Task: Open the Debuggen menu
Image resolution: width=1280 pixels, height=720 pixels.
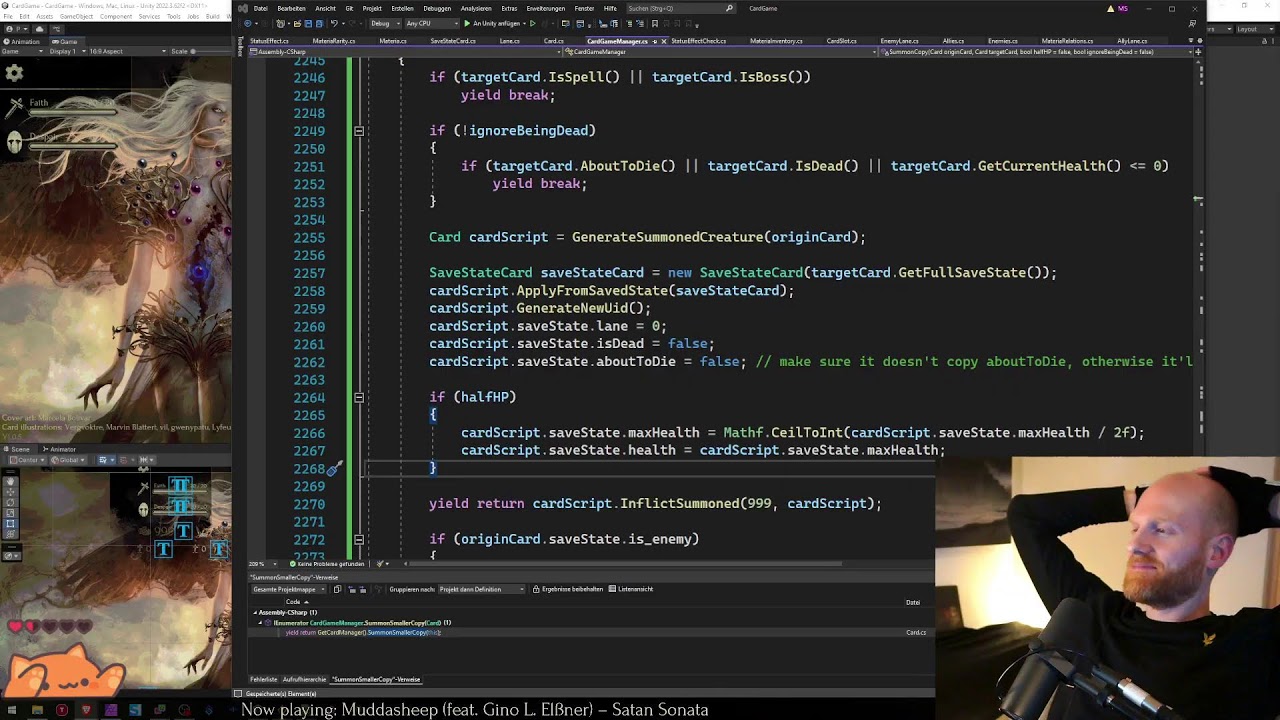Action: coord(437,8)
